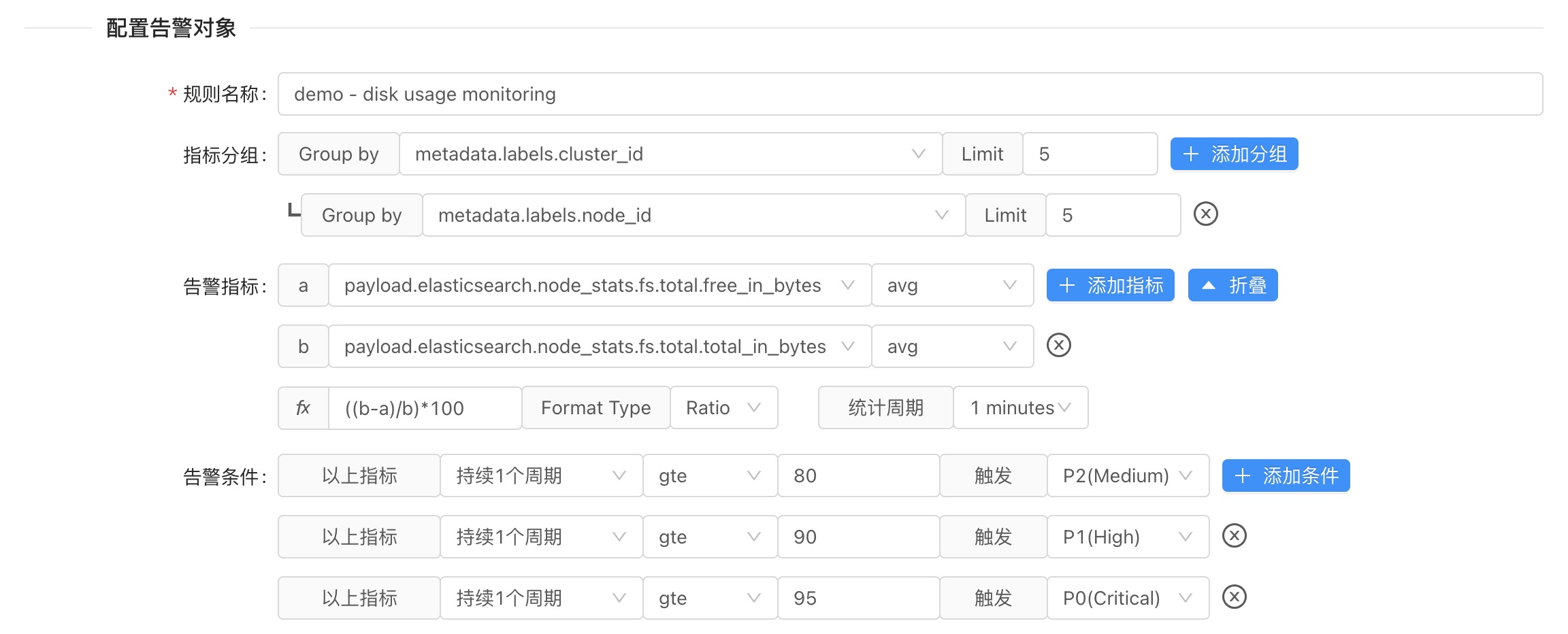Select the P2(Medium) severity dropdown
Screen dimensions: 1568x634
[1127, 475]
